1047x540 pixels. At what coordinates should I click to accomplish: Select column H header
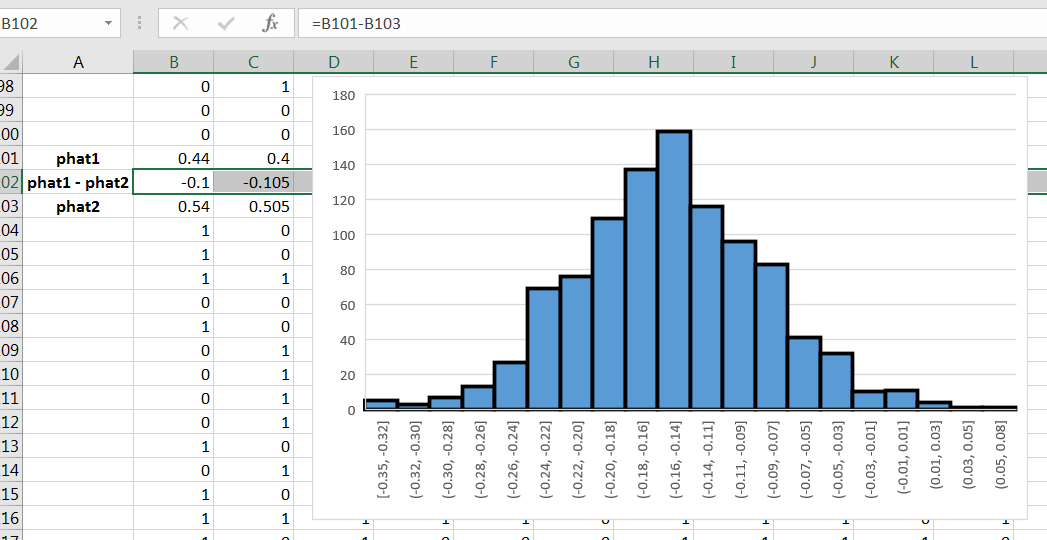(x=653, y=62)
